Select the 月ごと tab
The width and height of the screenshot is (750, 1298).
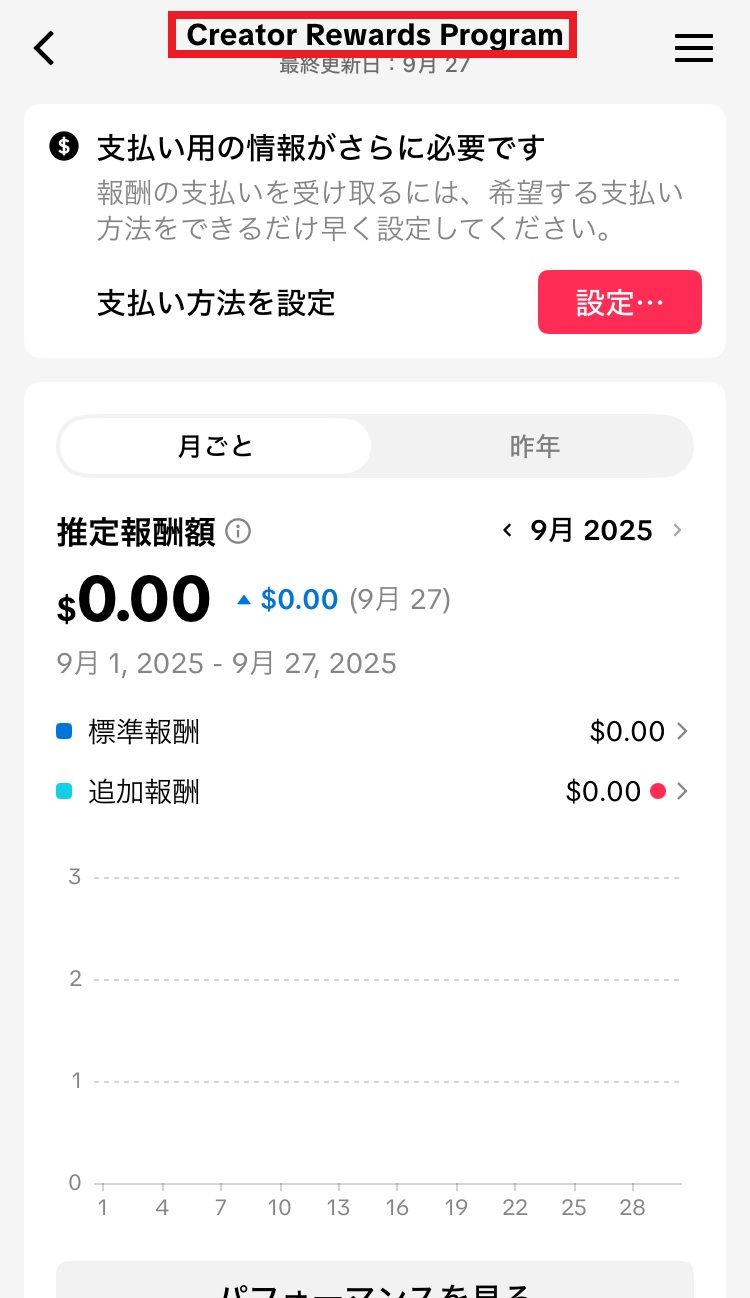click(215, 446)
